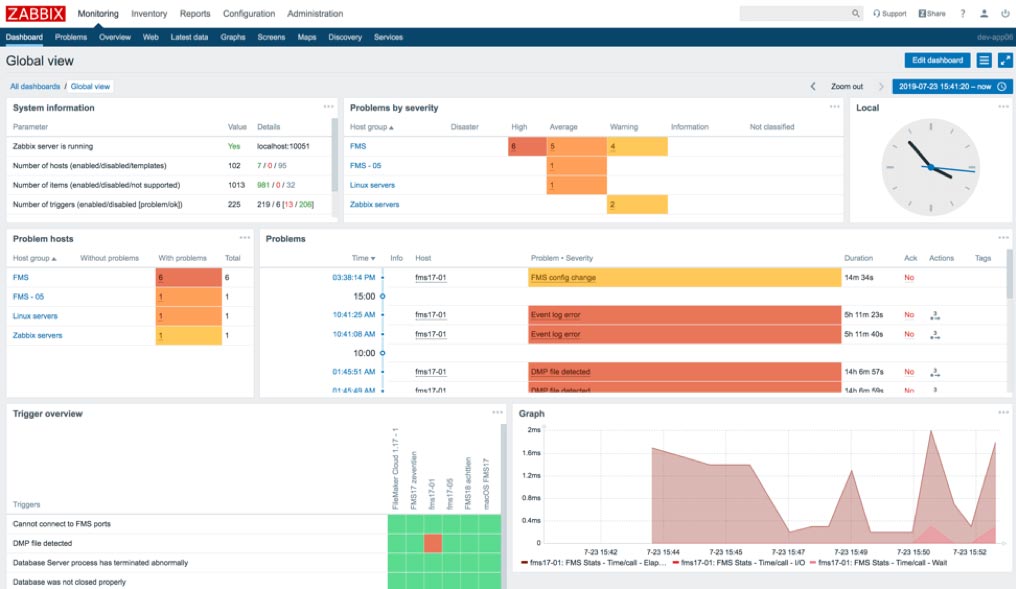
Task: Open the Global view breadcrumb link
Action: click(x=90, y=86)
